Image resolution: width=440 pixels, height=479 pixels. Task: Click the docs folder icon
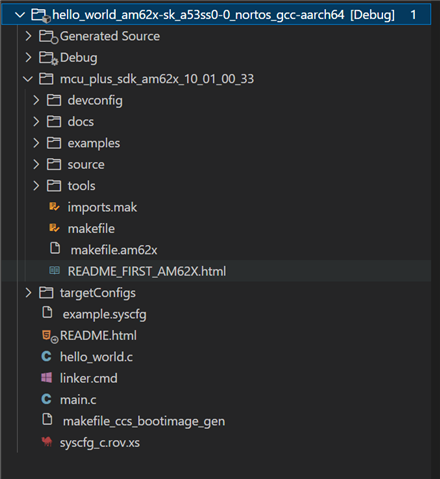point(54,122)
